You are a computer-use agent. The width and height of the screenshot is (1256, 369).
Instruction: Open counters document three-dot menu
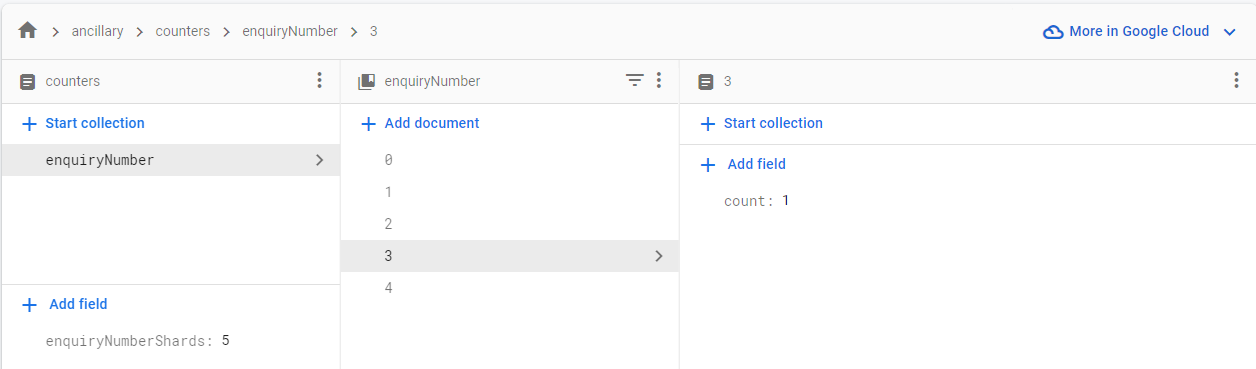[x=319, y=80]
